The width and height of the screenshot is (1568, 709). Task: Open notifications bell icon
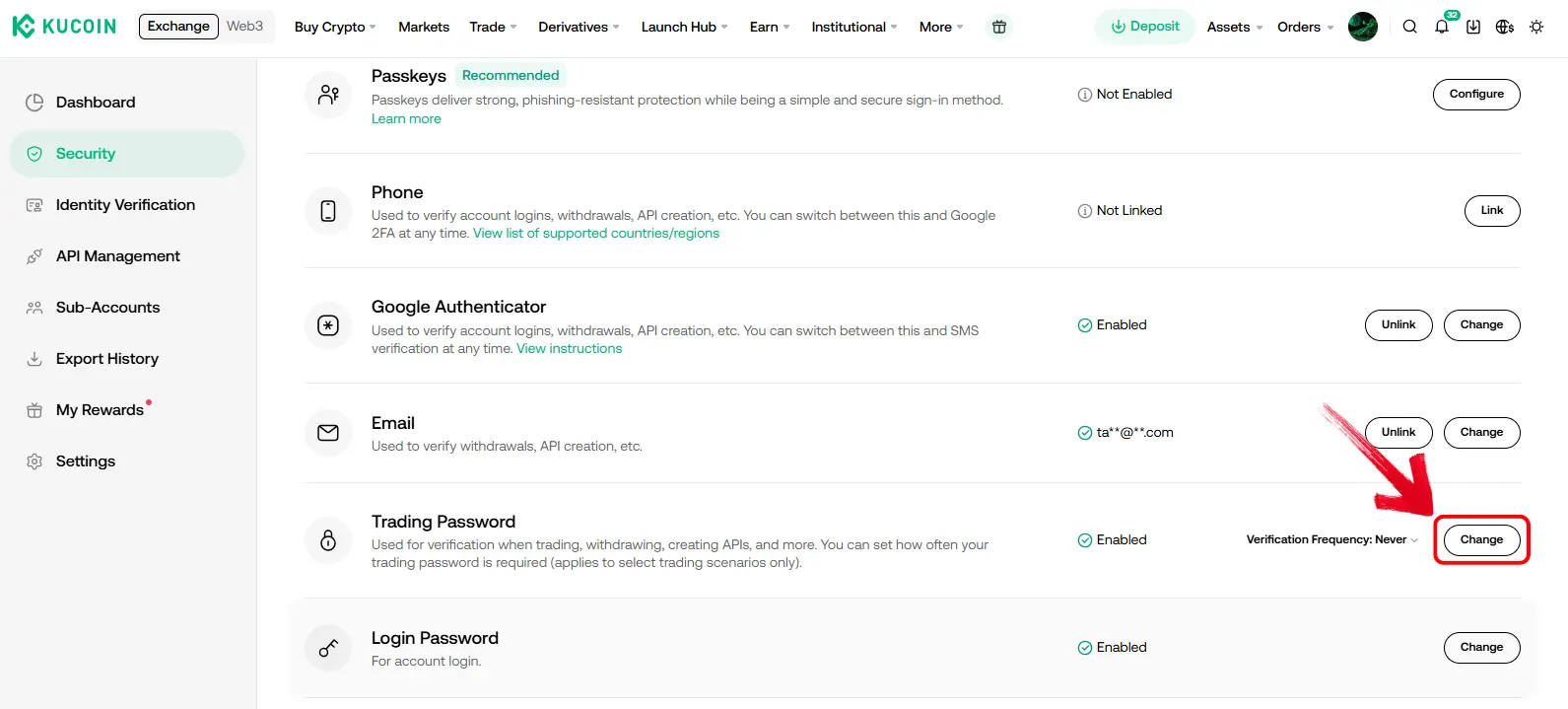(x=1442, y=27)
